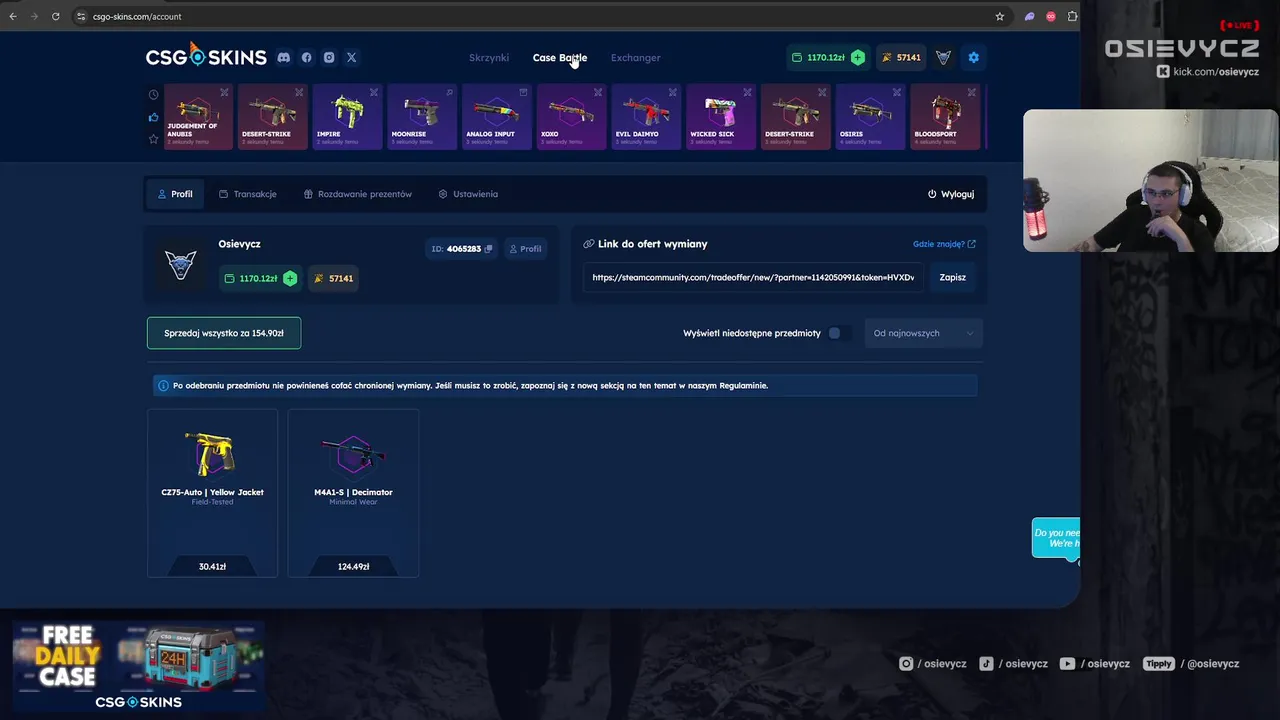
Task: Click the Osiris drop card
Action: pyautogui.click(x=870, y=117)
